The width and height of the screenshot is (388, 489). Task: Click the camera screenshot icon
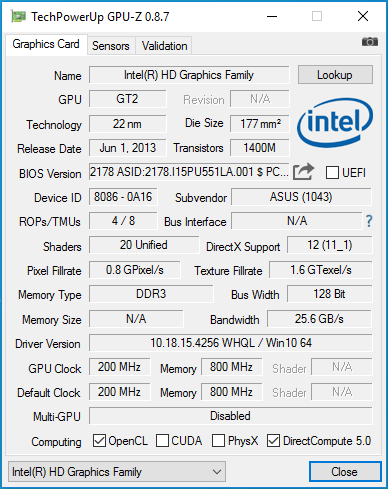pos(370,42)
